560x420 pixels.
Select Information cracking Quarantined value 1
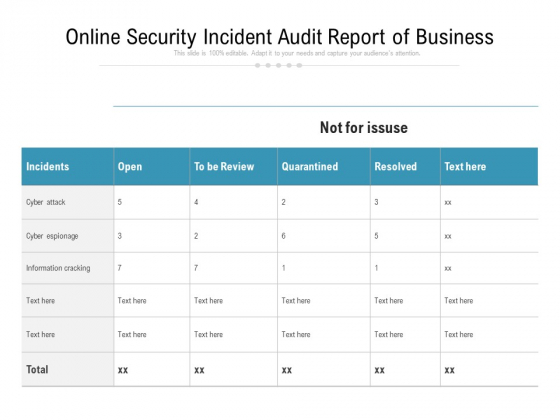(x=284, y=268)
